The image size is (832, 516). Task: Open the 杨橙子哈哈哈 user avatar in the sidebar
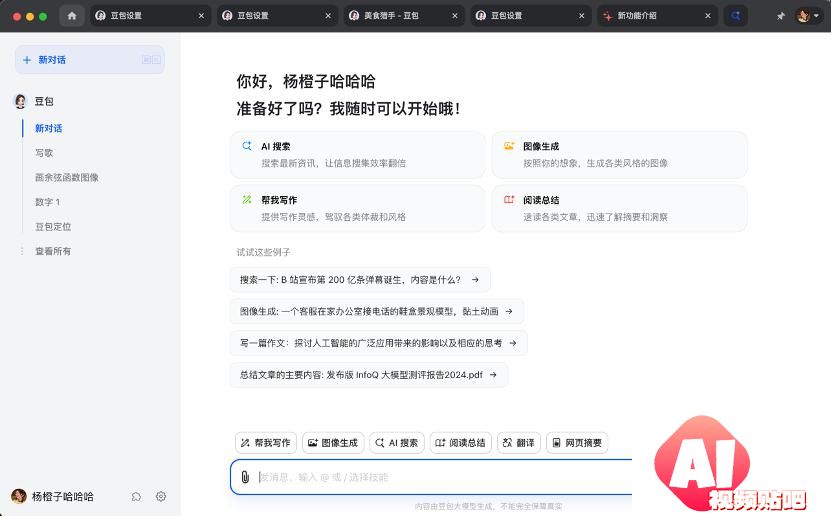(x=19, y=496)
